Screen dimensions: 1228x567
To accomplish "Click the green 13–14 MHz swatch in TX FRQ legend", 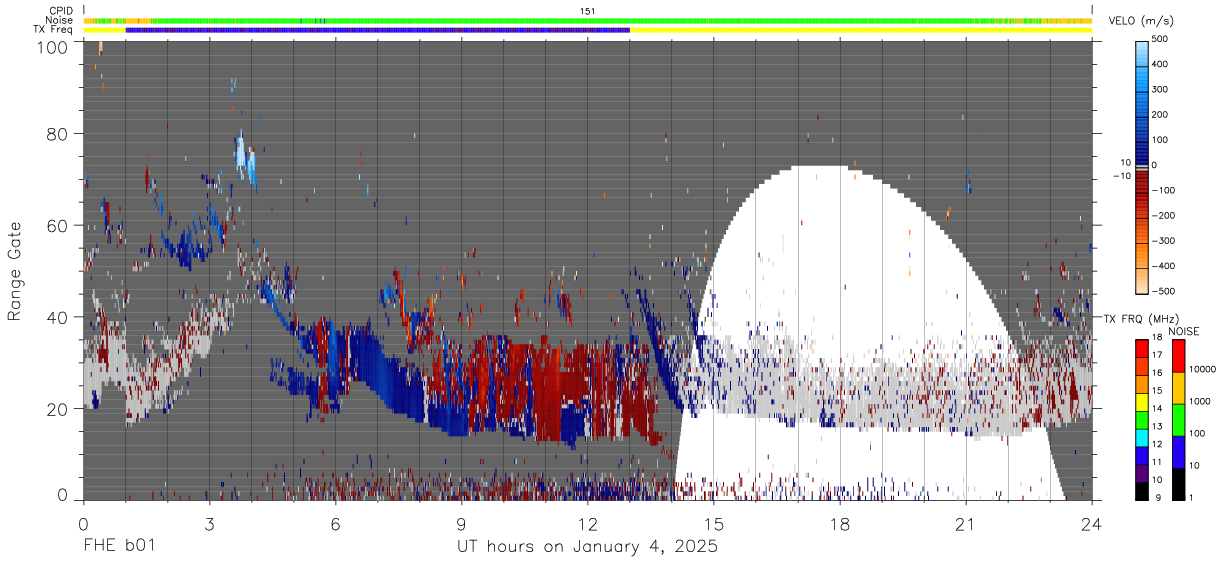I will point(1142,418).
